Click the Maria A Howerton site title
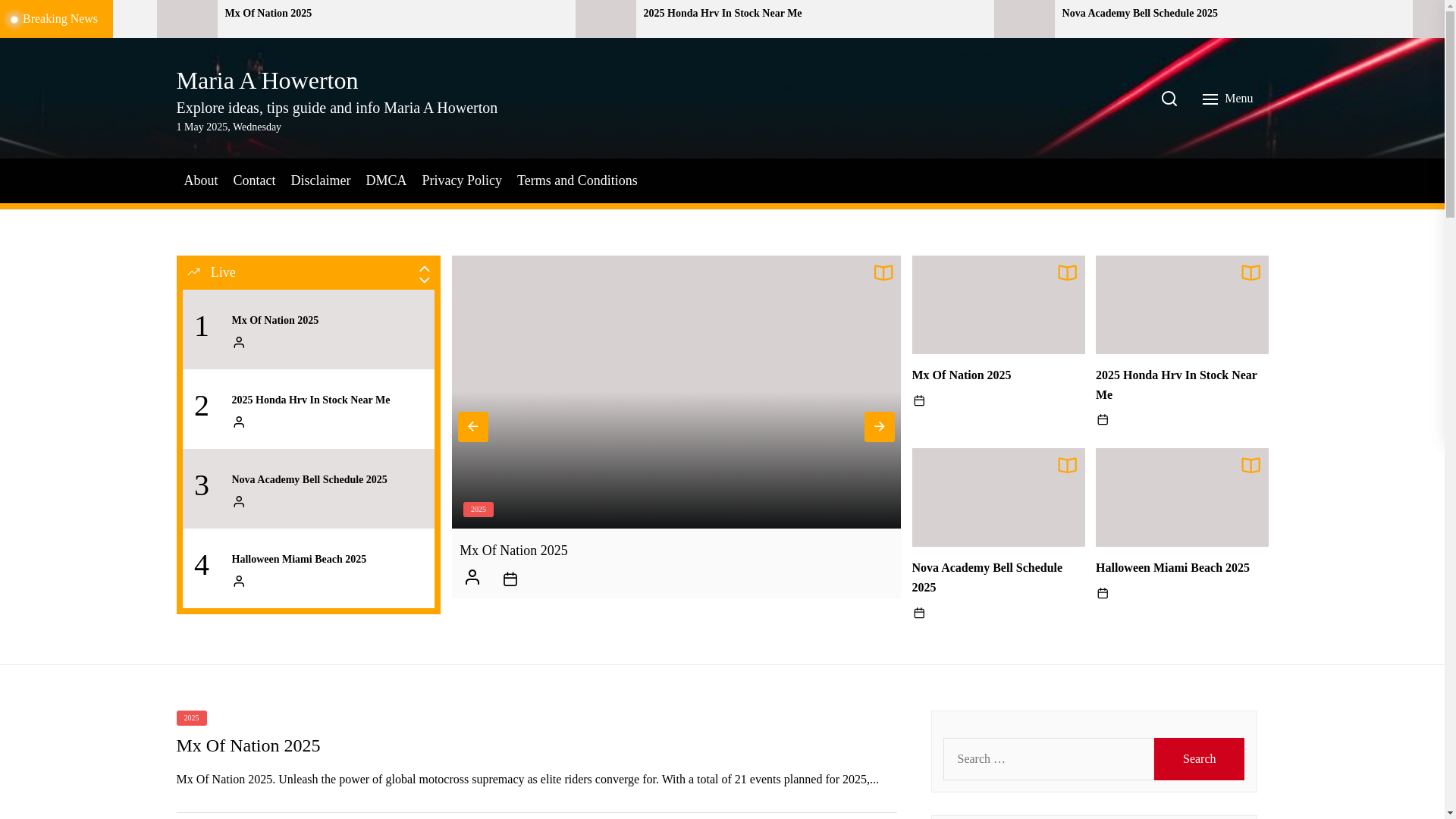Image resolution: width=1456 pixels, height=819 pixels. pyautogui.click(x=267, y=80)
